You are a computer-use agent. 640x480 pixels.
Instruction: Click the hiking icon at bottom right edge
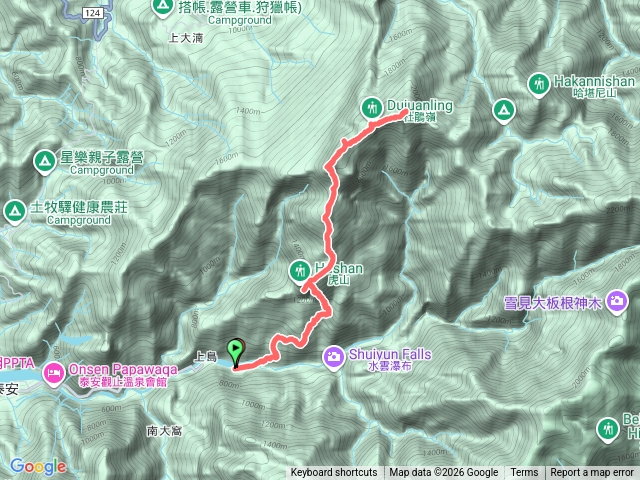pos(608,429)
